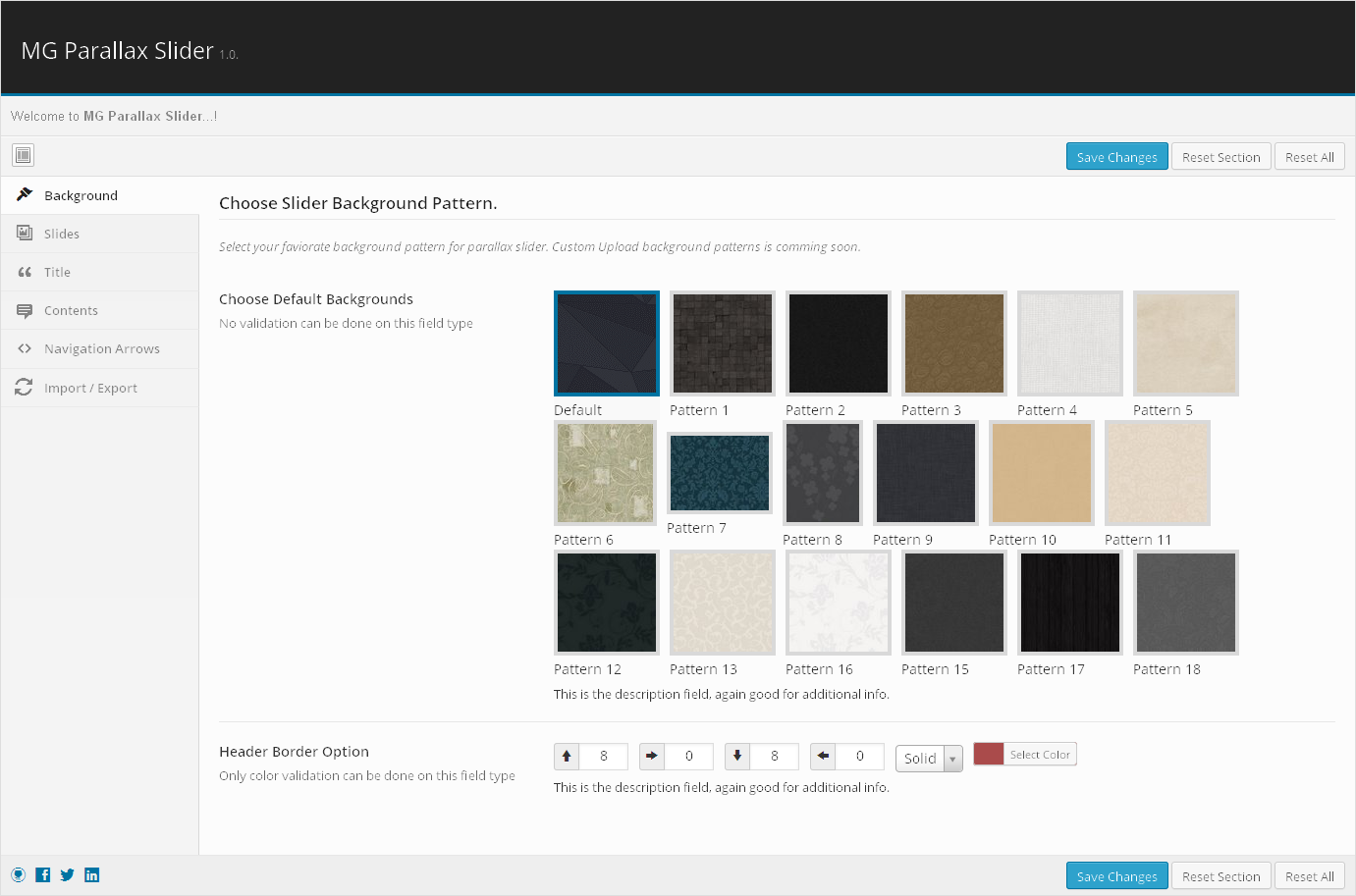Click the top border up-arrow icon
Image resolution: width=1356 pixels, height=896 pixels.
[x=567, y=756]
